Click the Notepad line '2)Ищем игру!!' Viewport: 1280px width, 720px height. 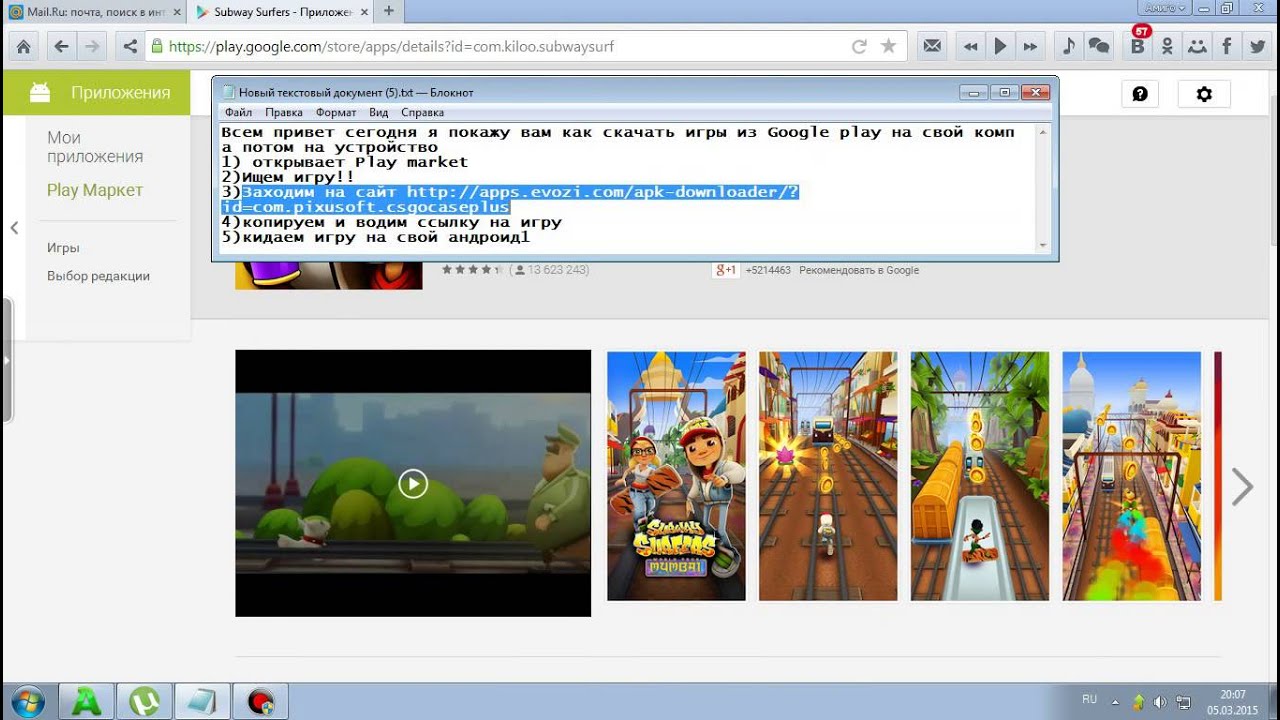coord(288,177)
